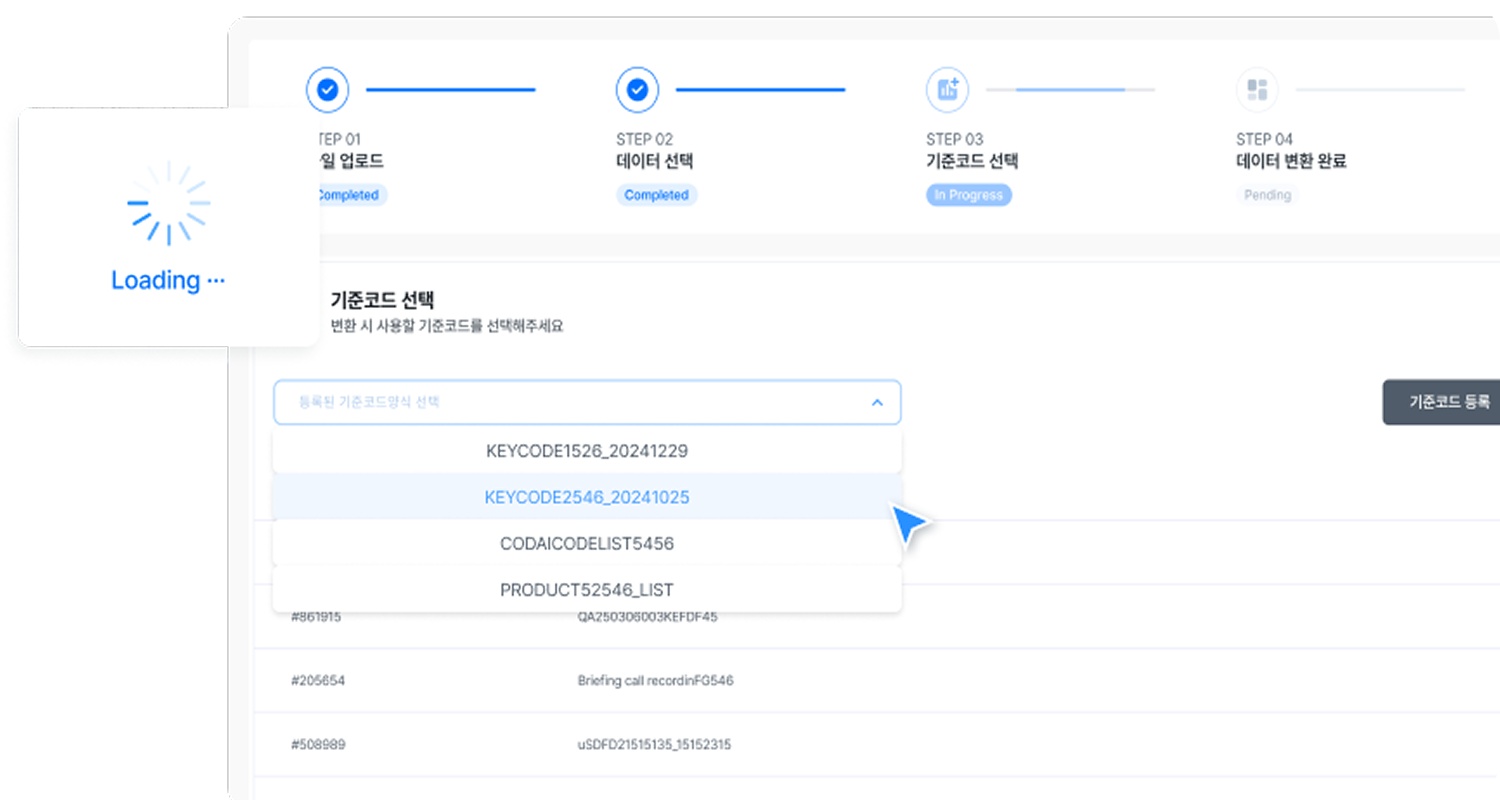Click the Step 03 chart icon
1500x800 pixels.
pyautogui.click(x=947, y=90)
